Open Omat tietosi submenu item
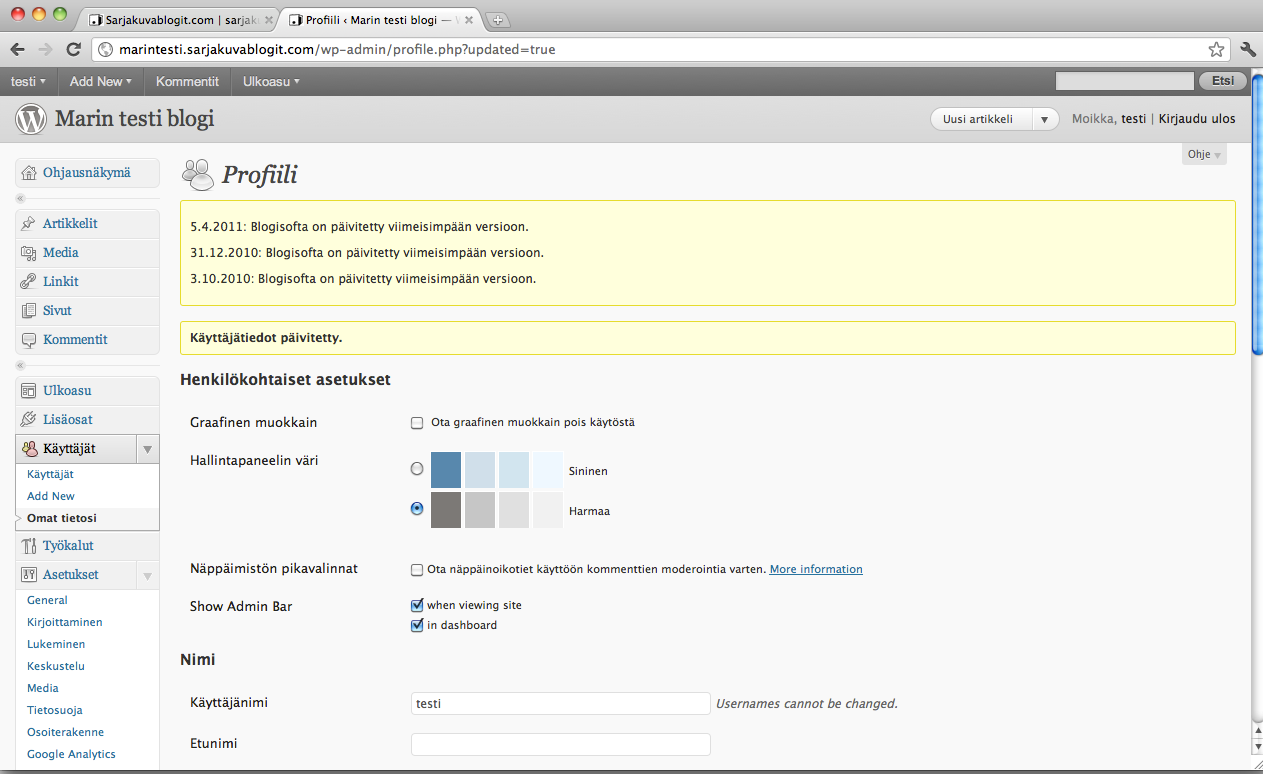Image resolution: width=1263 pixels, height=774 pixels. coord(62,518)
